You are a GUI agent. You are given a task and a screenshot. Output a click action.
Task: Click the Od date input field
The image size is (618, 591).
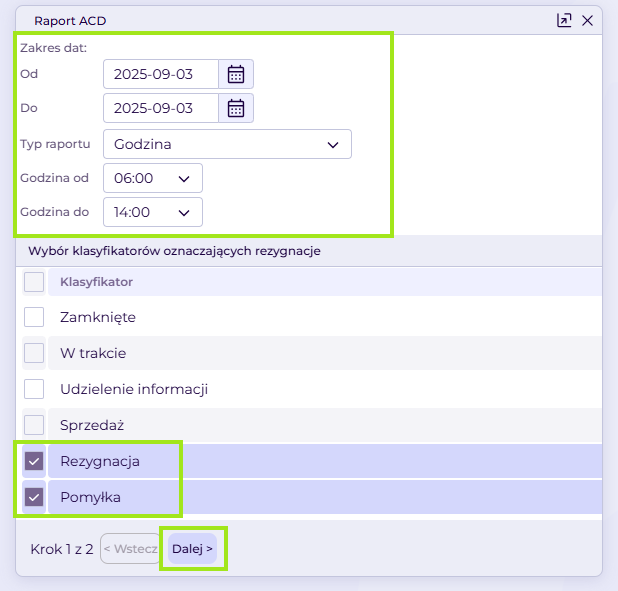coord(161,74)
